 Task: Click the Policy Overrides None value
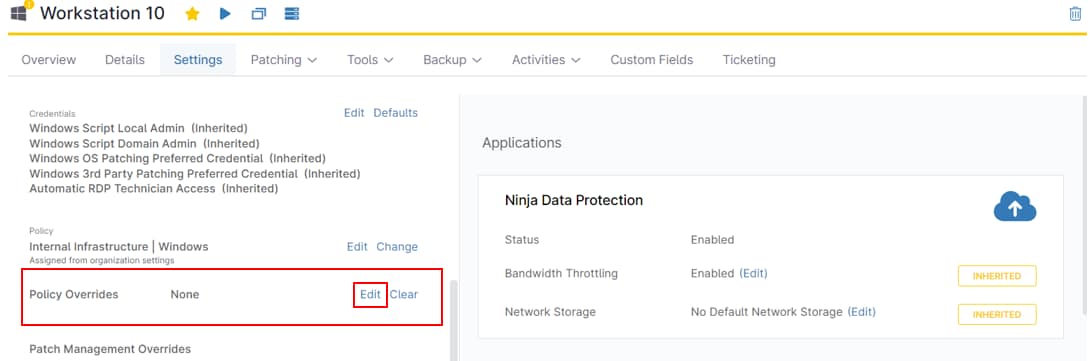185,294
